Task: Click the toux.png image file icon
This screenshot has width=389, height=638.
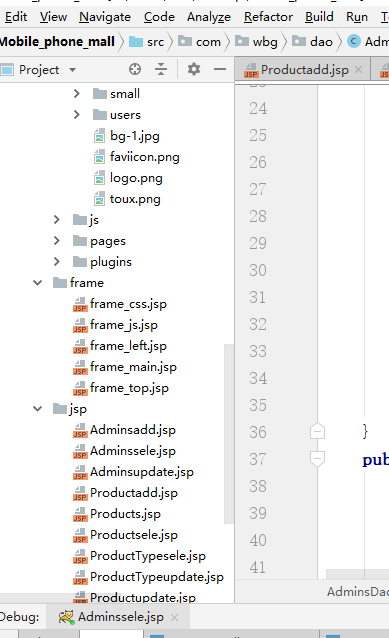Action: 99,199
